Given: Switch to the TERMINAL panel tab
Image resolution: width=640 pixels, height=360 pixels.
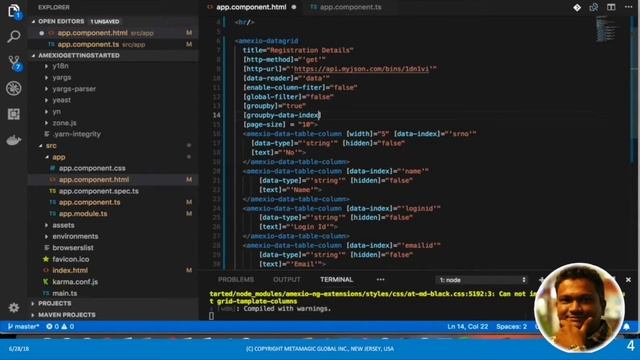Looking at the screenshot, I should click(336, 280).
